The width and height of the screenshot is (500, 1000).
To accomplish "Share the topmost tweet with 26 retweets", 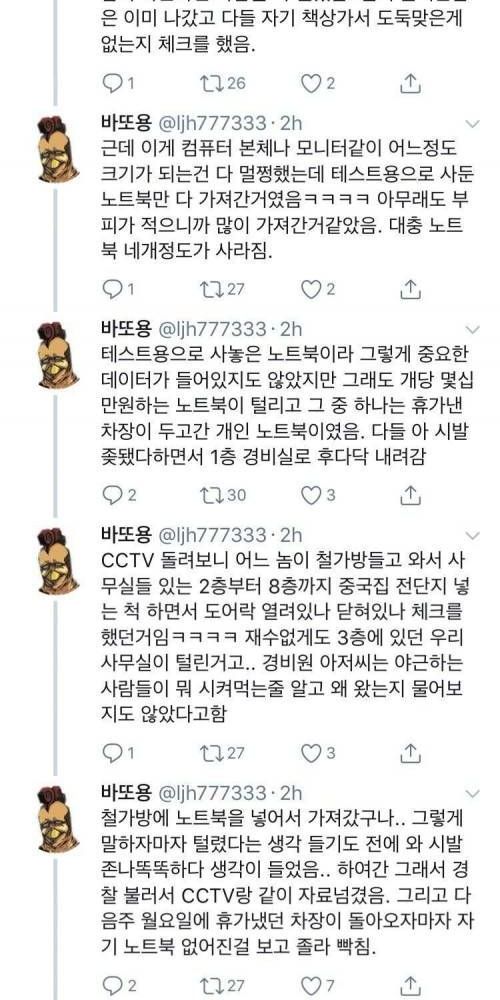I will [x=411, y=84].
